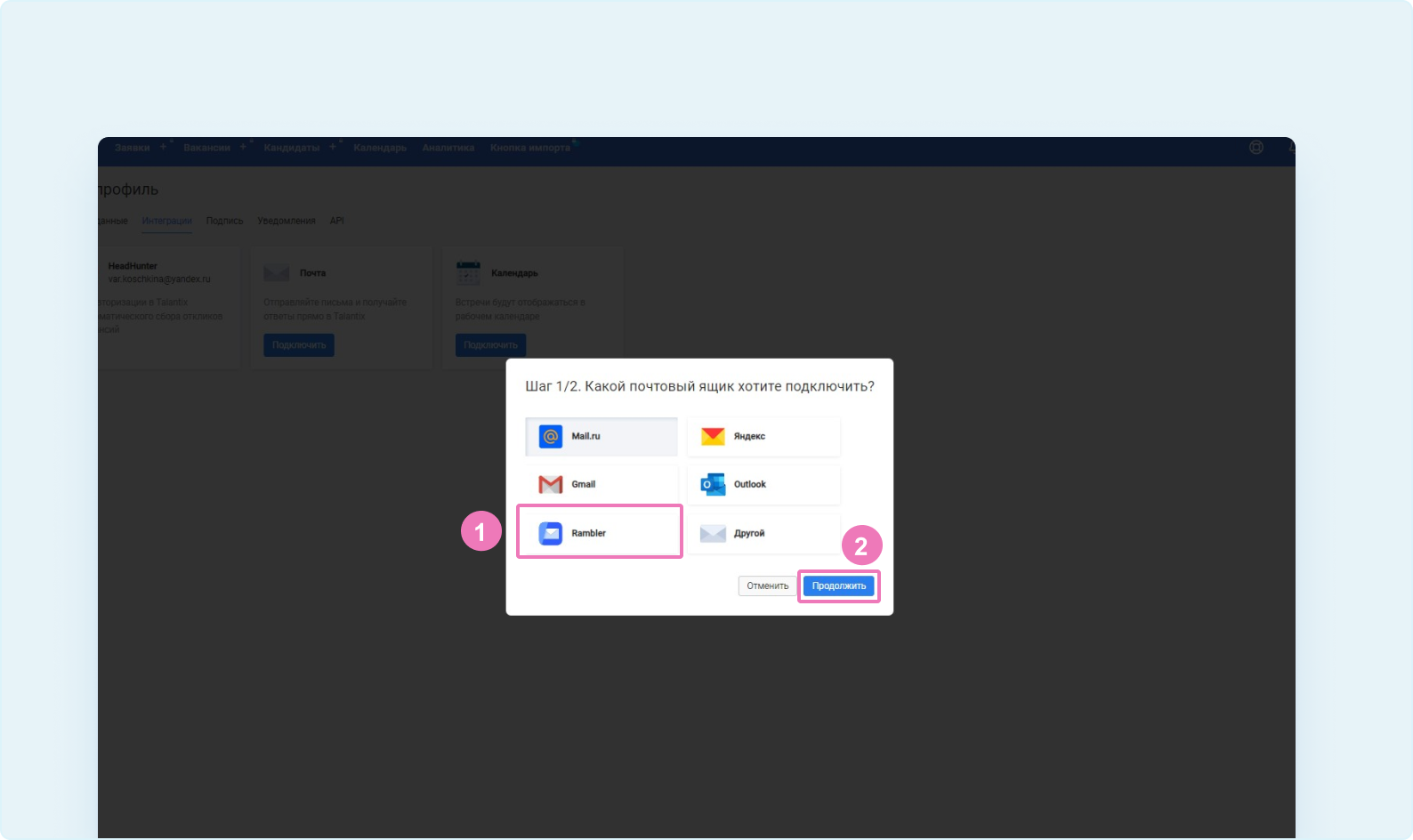Click the Яндекс envelope logo icon
Screen dimensions: 1413x840
(x=713, y=436)
